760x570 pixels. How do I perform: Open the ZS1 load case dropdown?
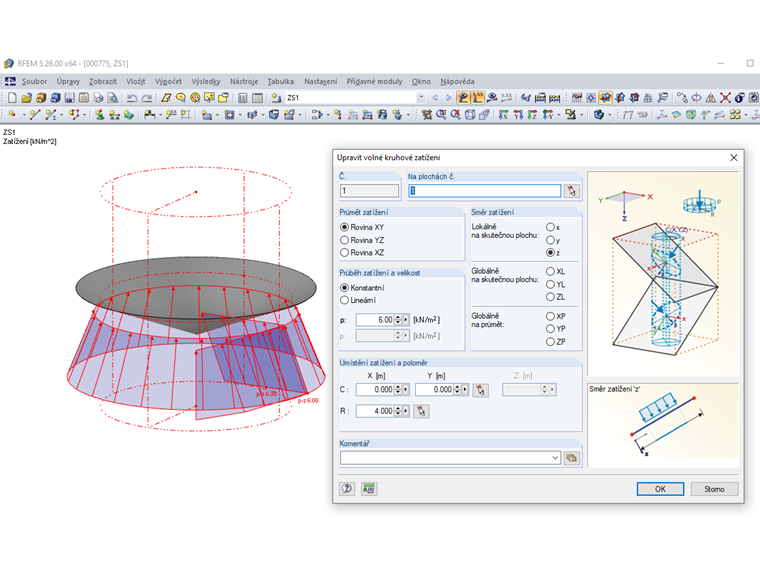click(421, 98)
